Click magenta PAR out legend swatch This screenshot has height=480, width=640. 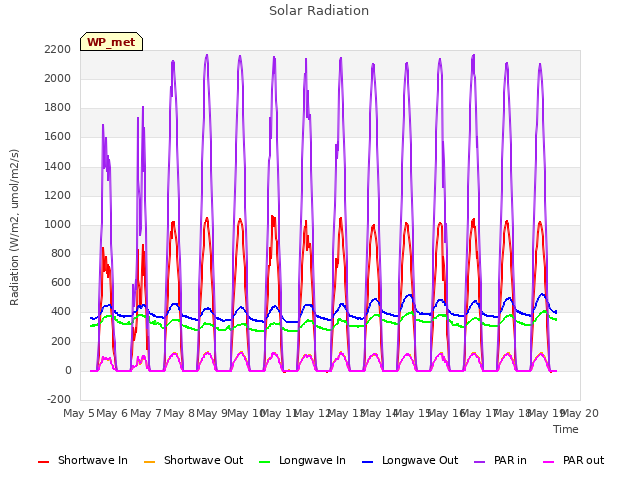549,462
